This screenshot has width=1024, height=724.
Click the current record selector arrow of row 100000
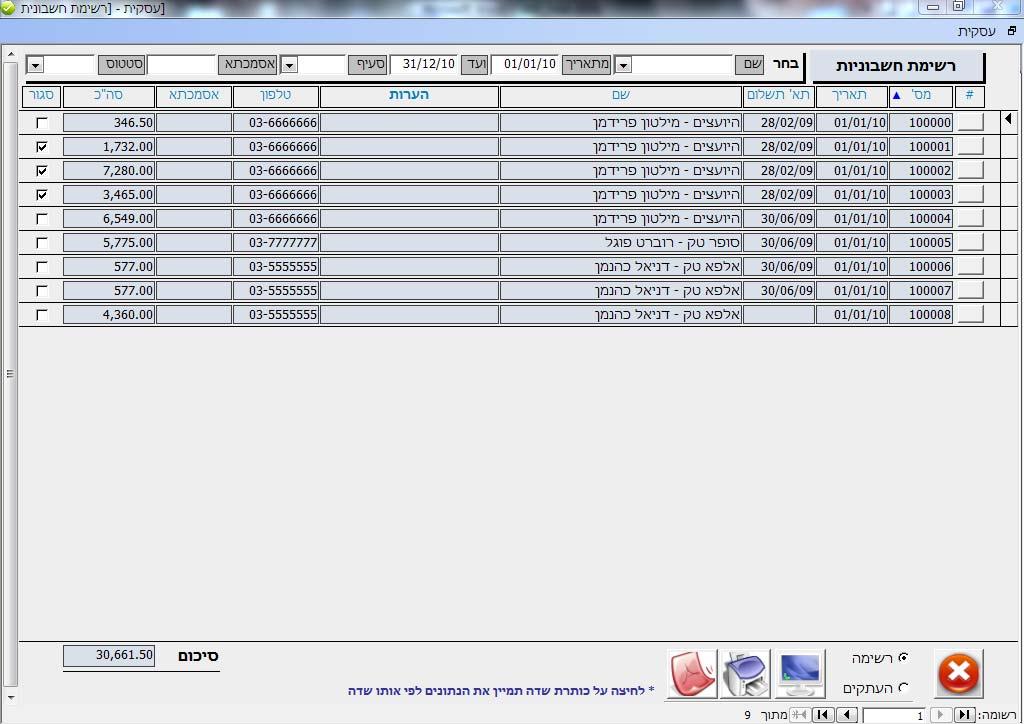[x=1009, y=119]
